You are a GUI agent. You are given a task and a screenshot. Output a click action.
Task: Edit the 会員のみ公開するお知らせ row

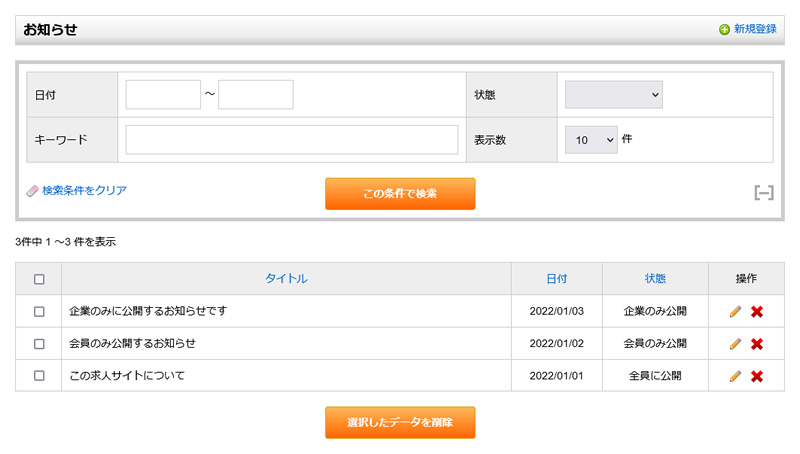click(735, 344)
